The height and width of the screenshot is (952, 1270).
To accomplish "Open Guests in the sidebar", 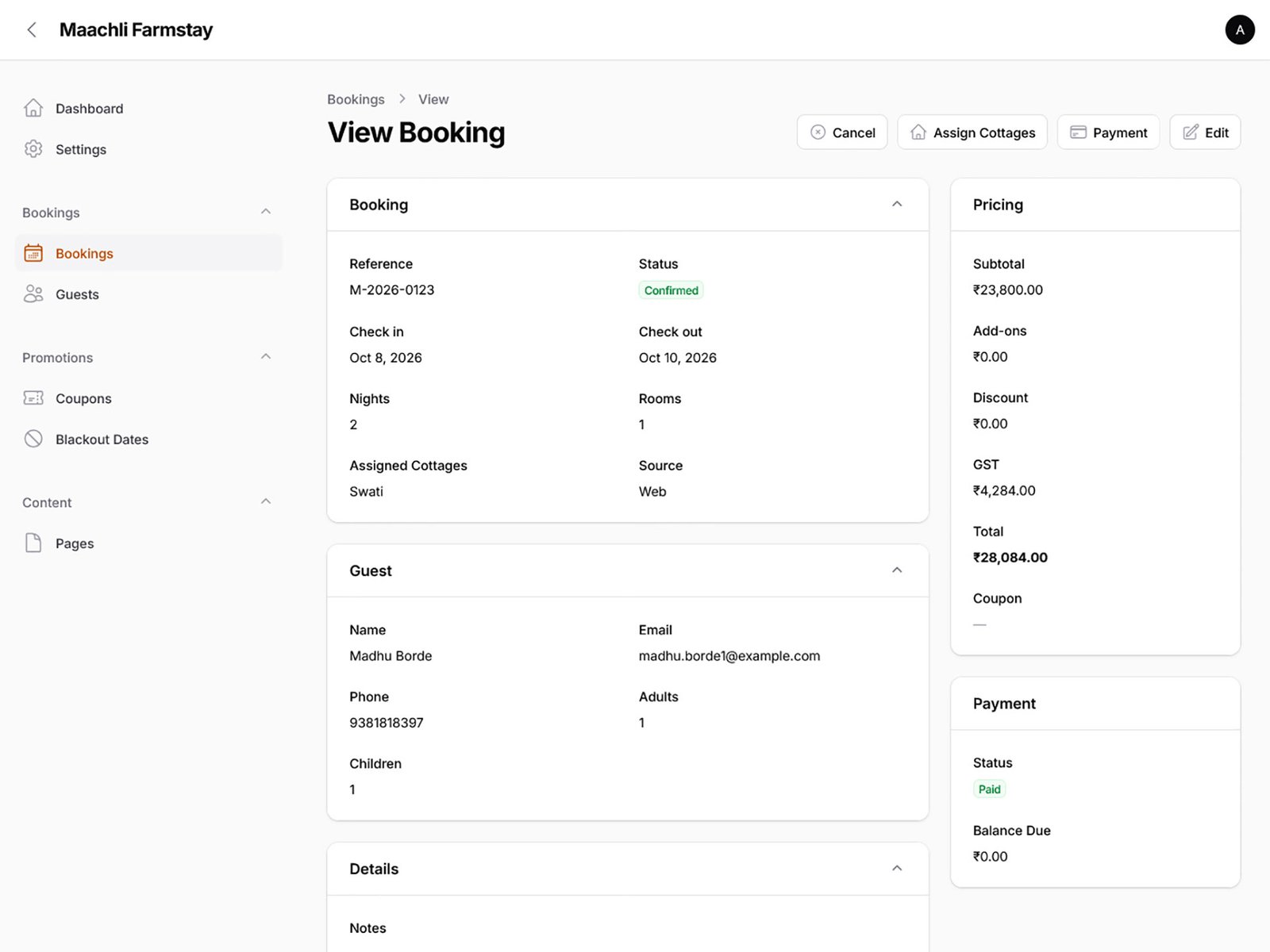I will tap(148, 294).
